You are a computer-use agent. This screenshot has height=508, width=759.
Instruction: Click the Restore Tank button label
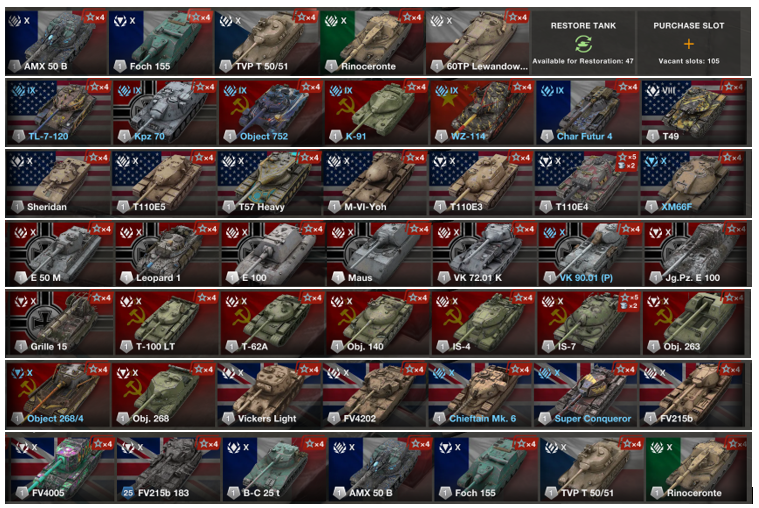(583, 26)
